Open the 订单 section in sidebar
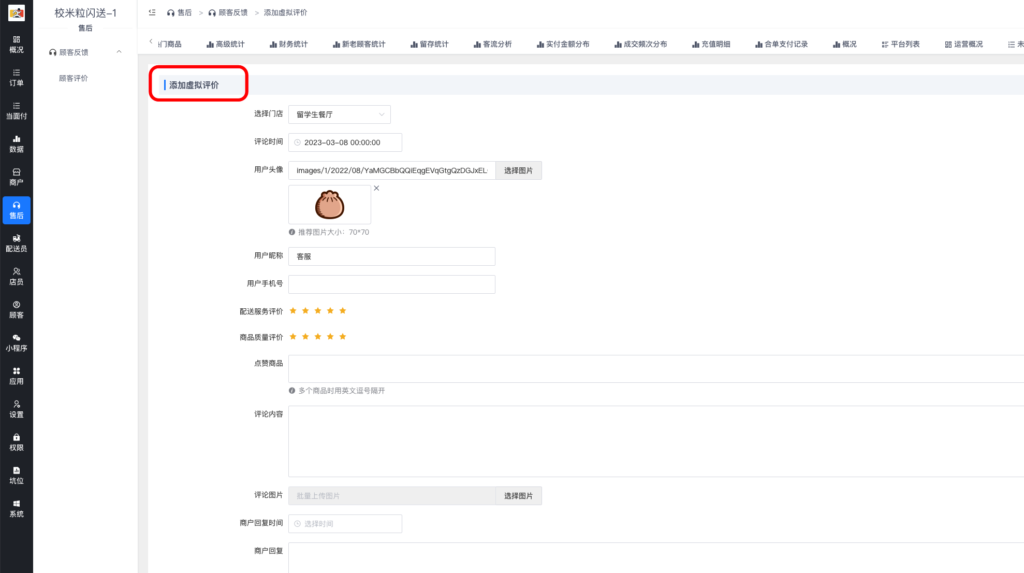The width and height of the screenshot is (1024, 573). (16, 78)
